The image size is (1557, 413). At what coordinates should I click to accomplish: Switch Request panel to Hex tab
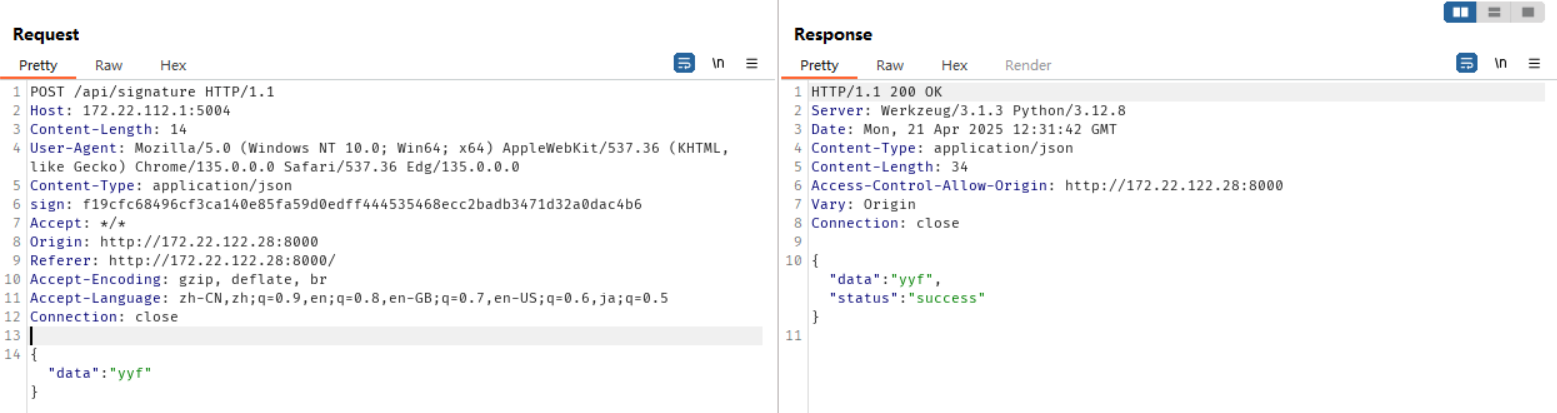(x=173, y=65)
